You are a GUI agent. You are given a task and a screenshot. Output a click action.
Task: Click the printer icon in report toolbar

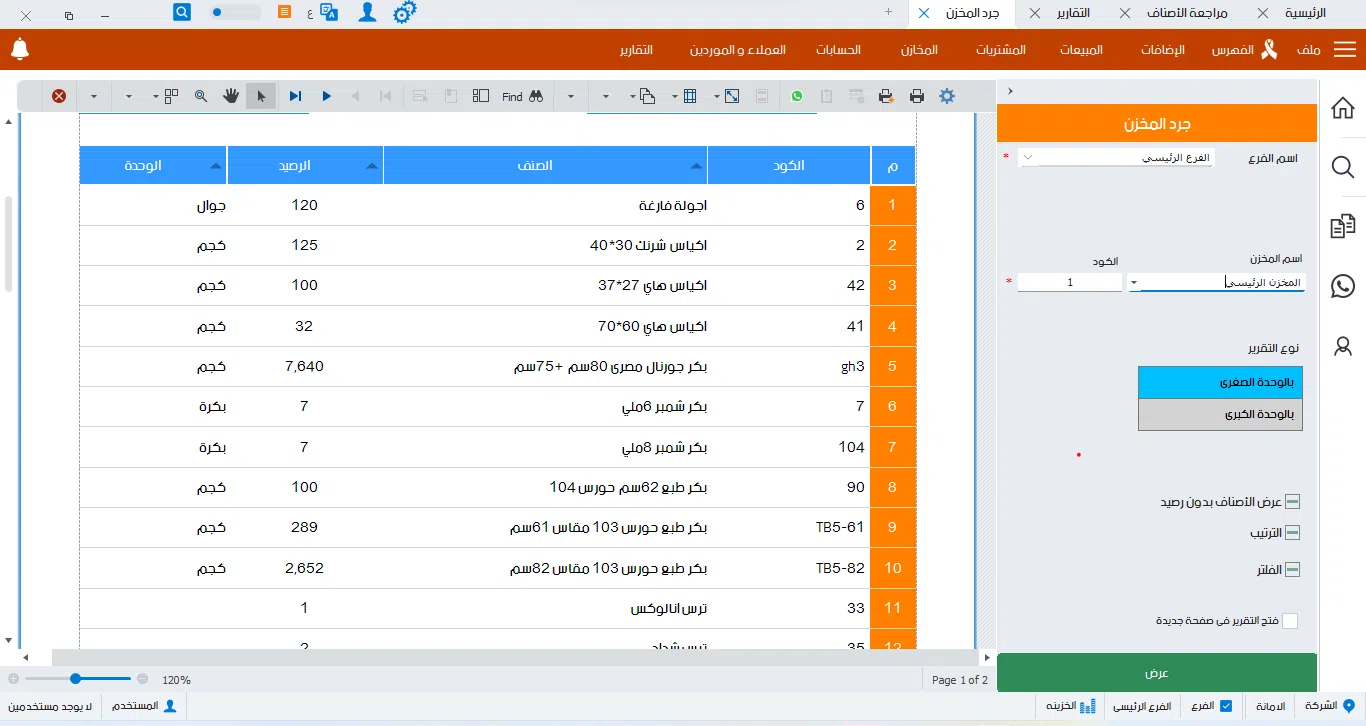click(917, 96)
